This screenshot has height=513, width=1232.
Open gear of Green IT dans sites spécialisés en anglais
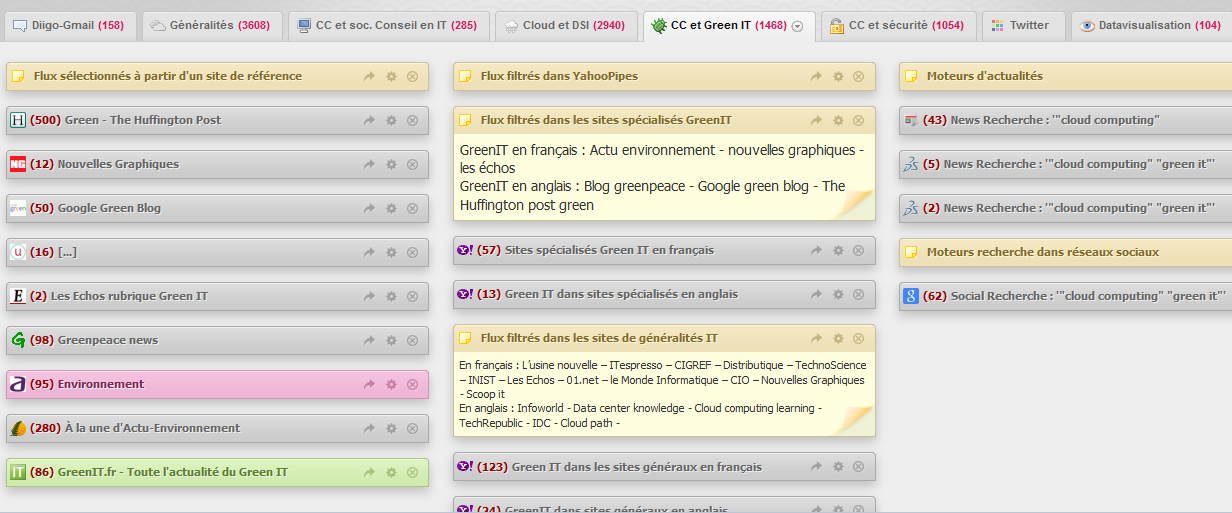coord(838,294)
